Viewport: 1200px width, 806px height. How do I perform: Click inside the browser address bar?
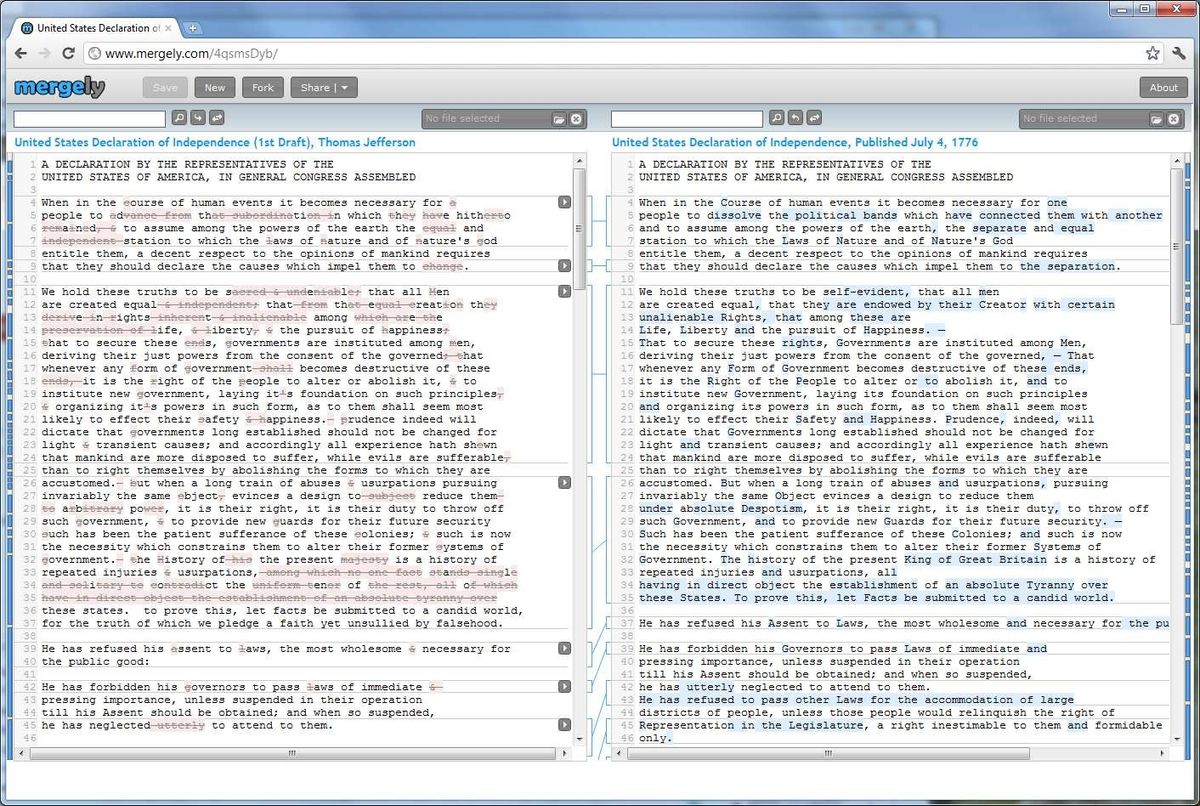(400, 54)
